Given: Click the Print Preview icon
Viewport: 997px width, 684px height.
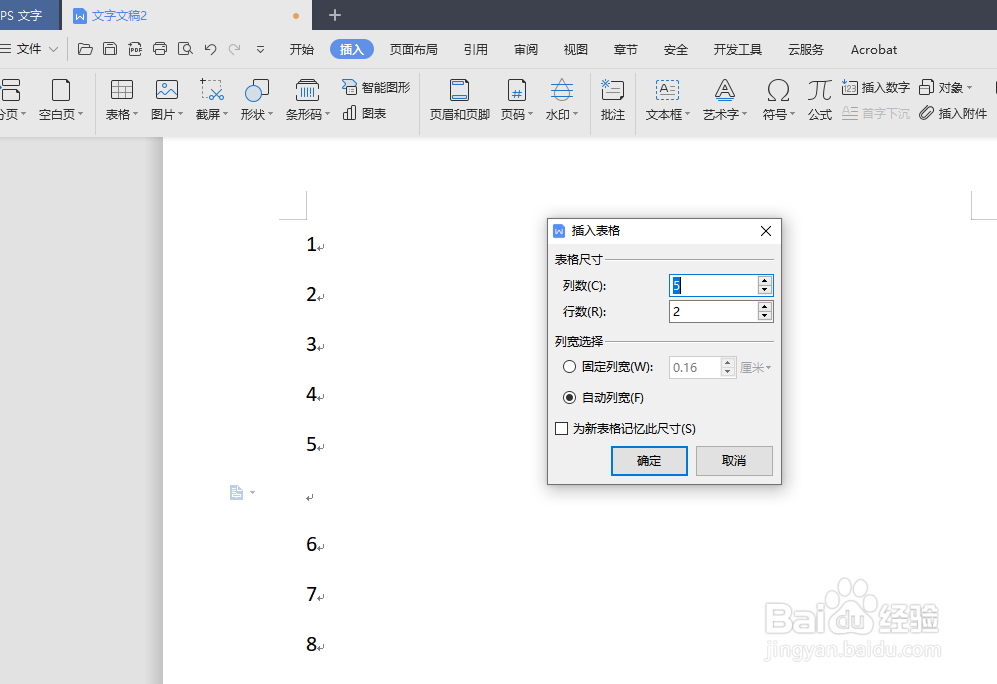Looking at the screenshot, I should click(x=185, y=49).
